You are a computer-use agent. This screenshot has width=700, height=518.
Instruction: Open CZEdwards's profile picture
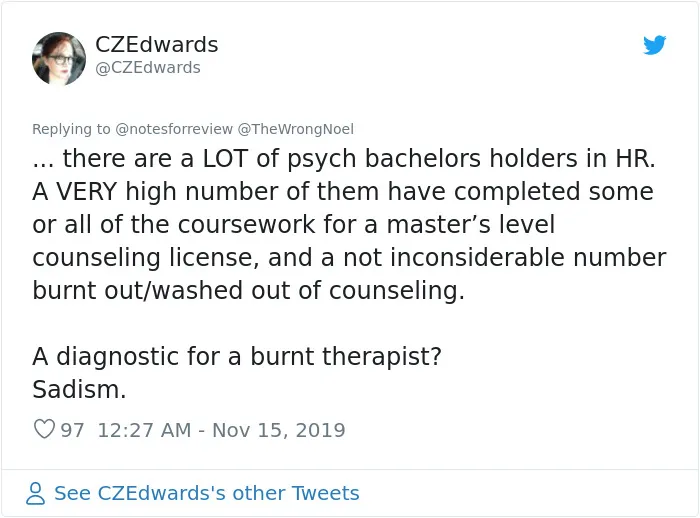[59, 58]
